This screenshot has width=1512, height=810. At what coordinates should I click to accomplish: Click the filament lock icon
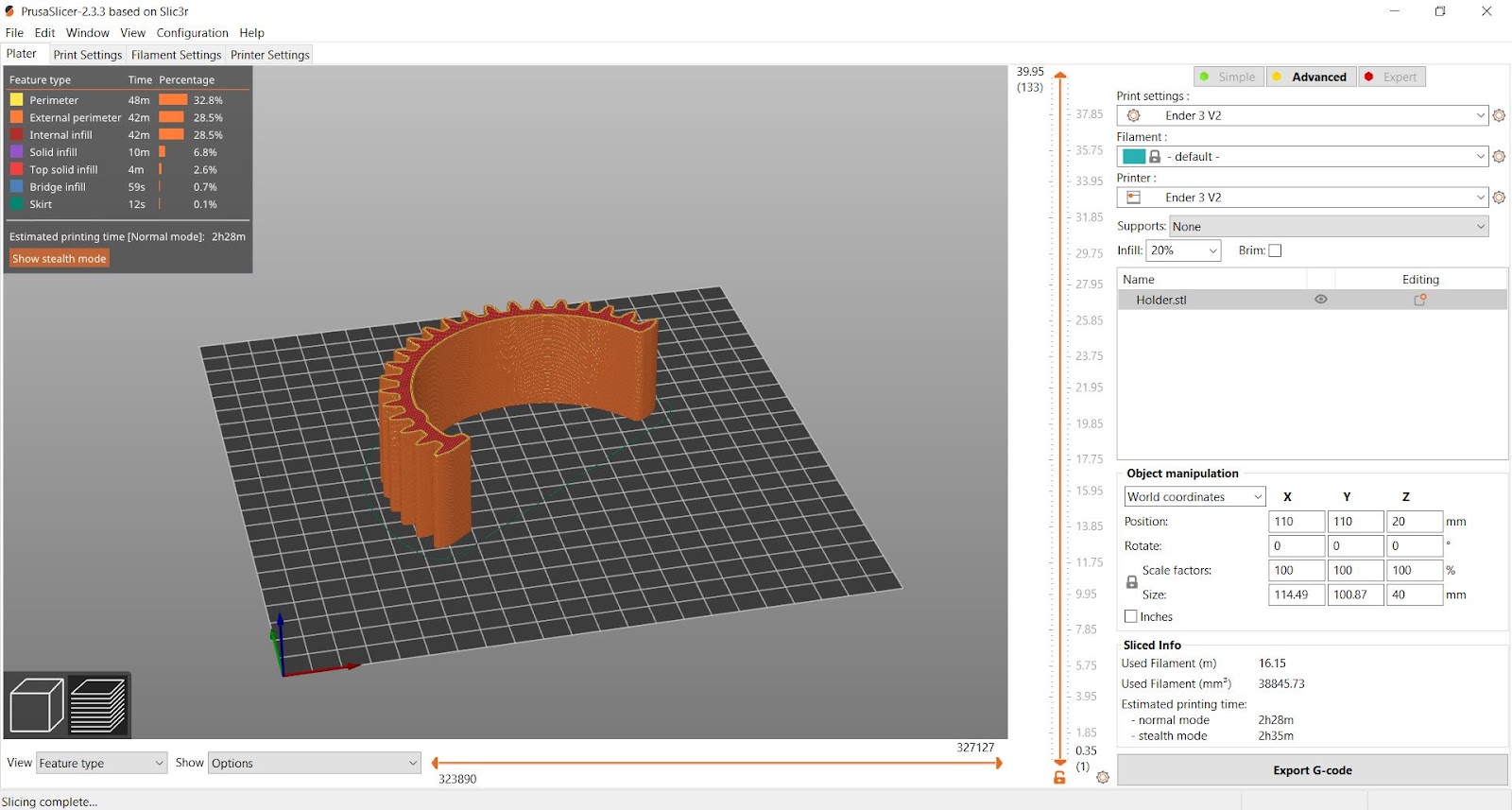tap(1155, 157)
